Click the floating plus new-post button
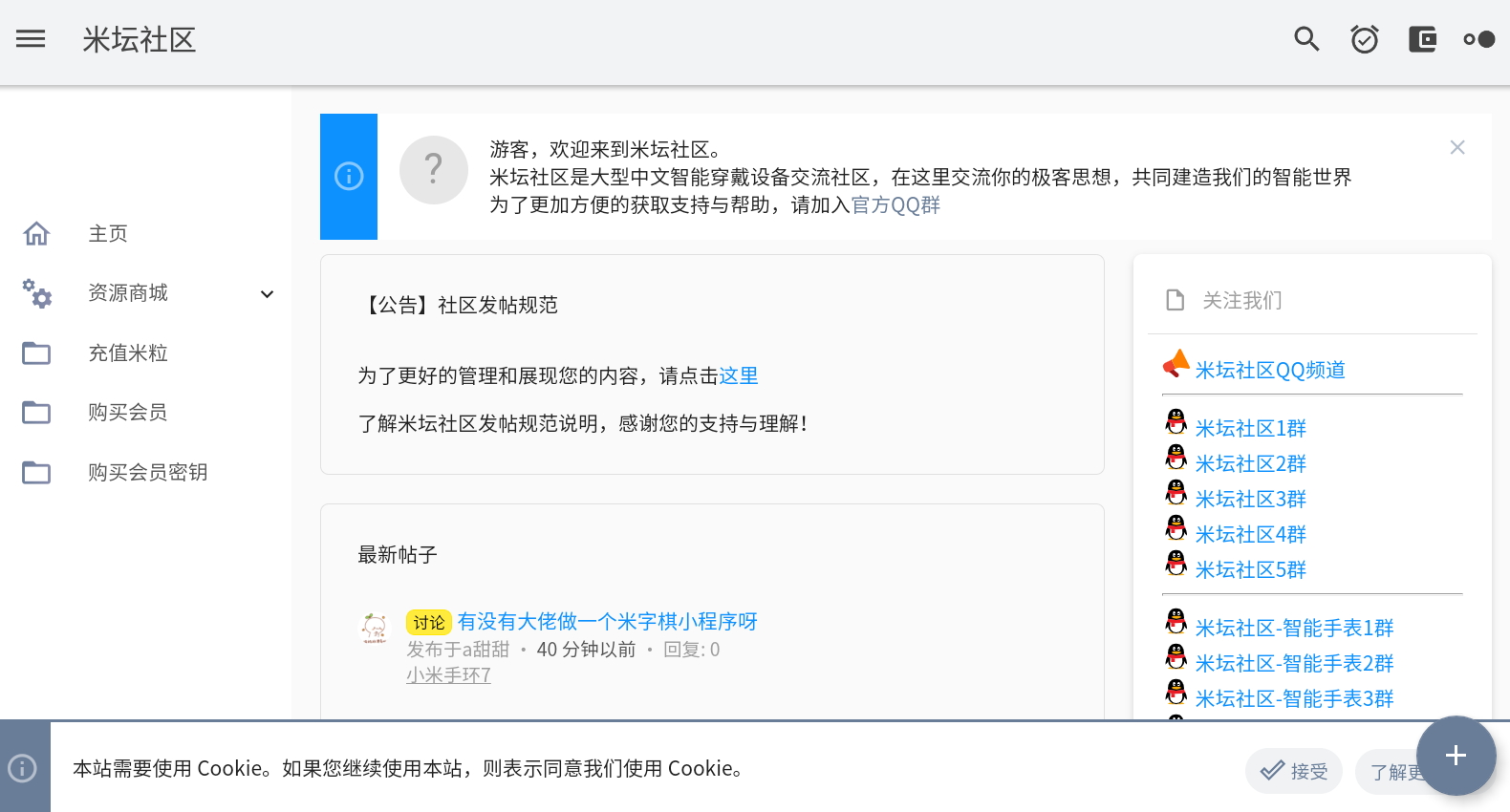Image resolution: width=1510 pixels, height=812 pixels. point(1456,756)
